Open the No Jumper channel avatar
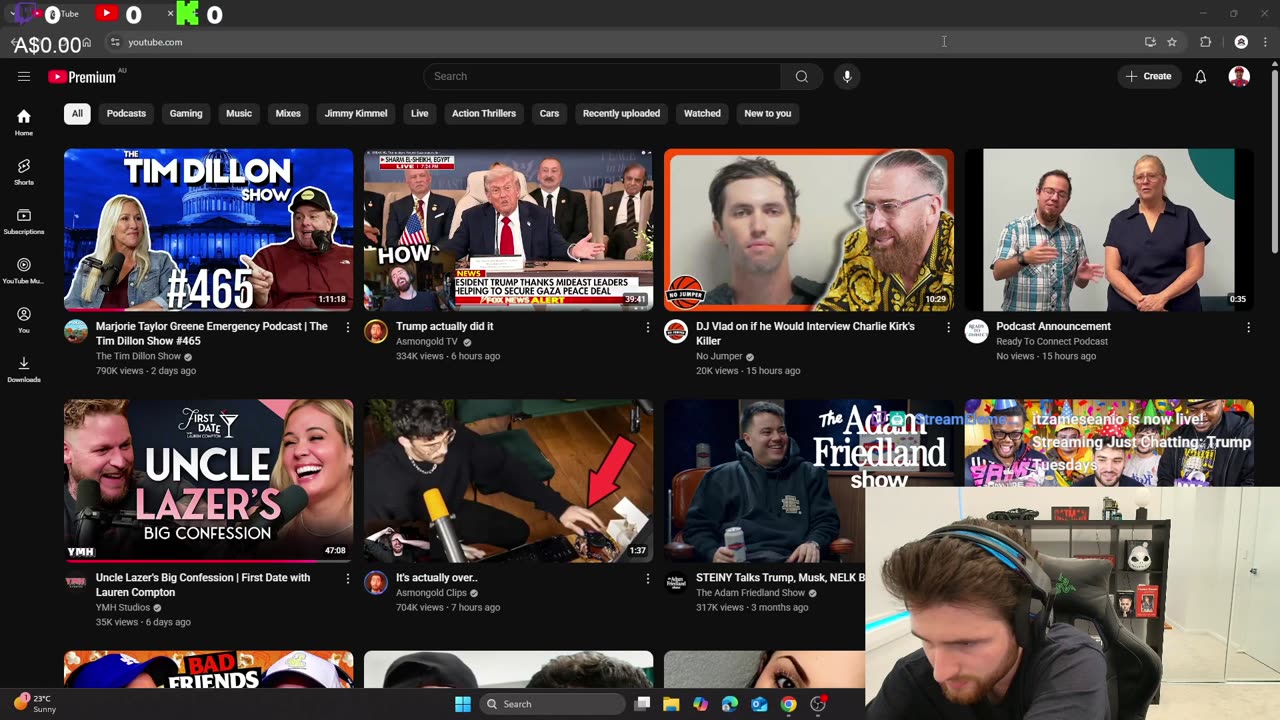The width and height of the screenshot is (1280, 720). pyautogui.click(x=676, y=331)
